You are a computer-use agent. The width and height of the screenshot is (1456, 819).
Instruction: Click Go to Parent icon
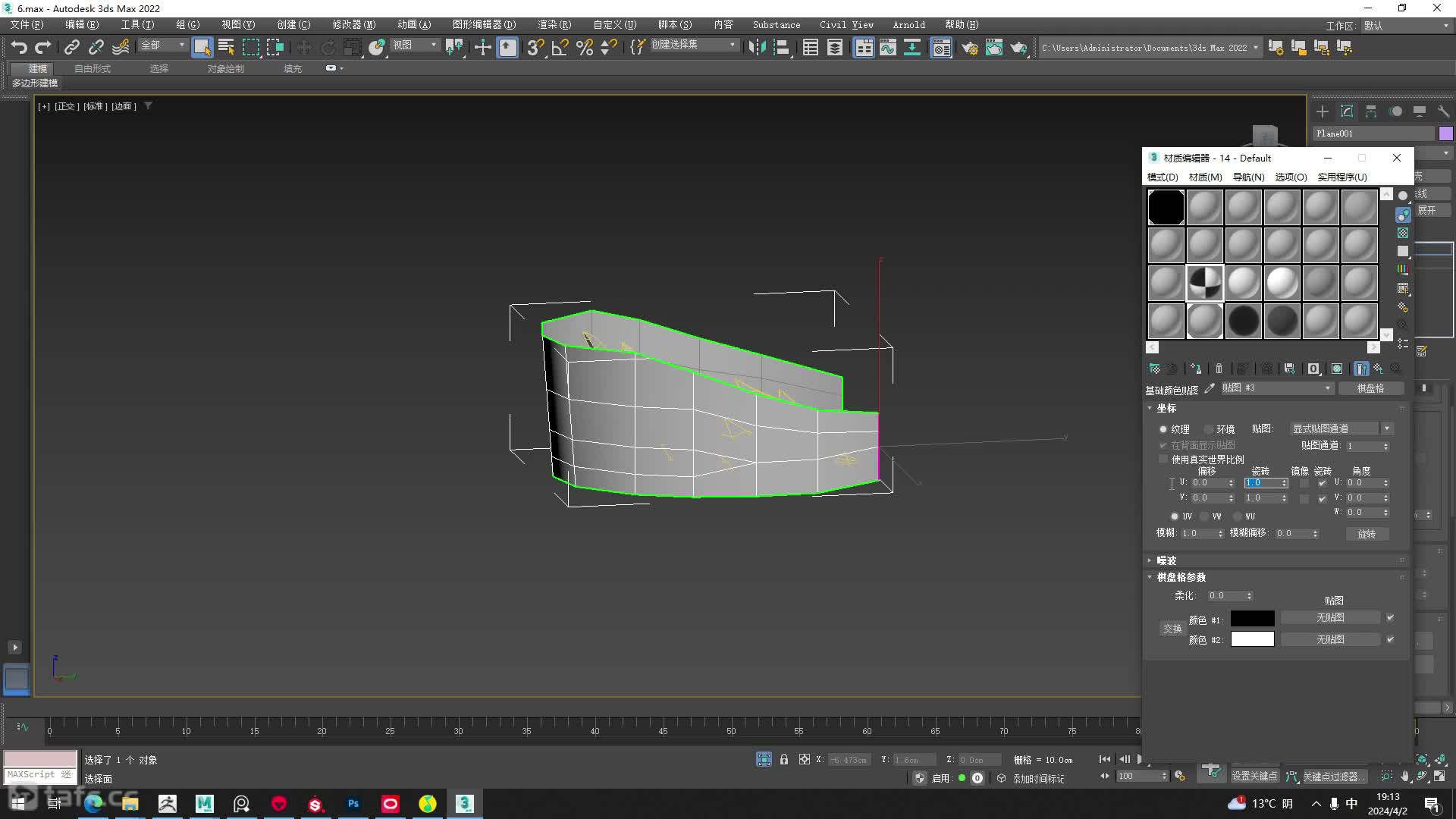1378,369
